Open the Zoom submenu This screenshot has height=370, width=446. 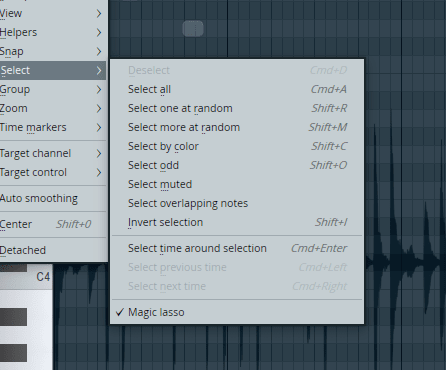click(x=53, y=109)
